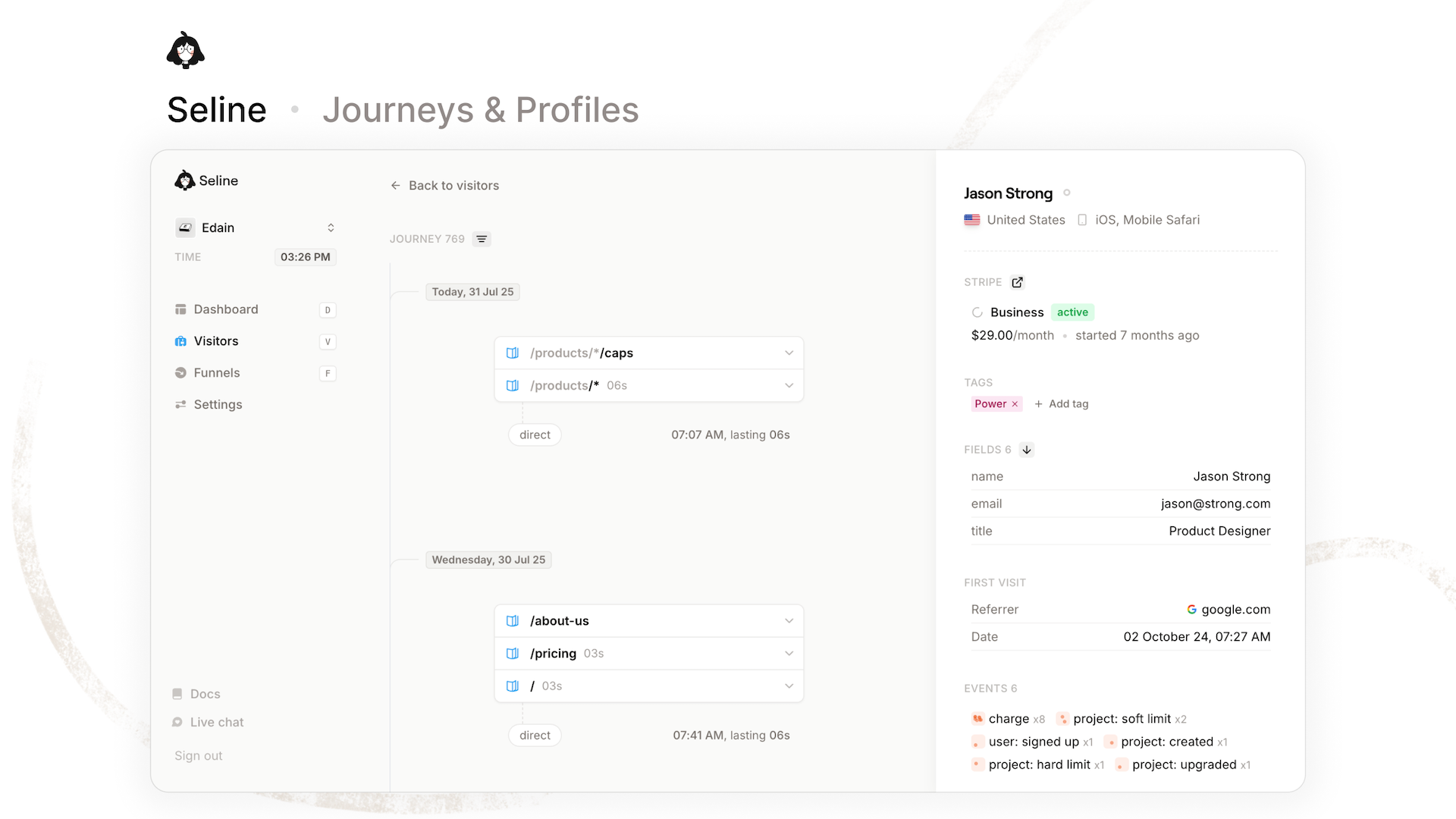Screen dimensions: 1456x819
Task: Click the Docs book icon
Action: (177, 694)
